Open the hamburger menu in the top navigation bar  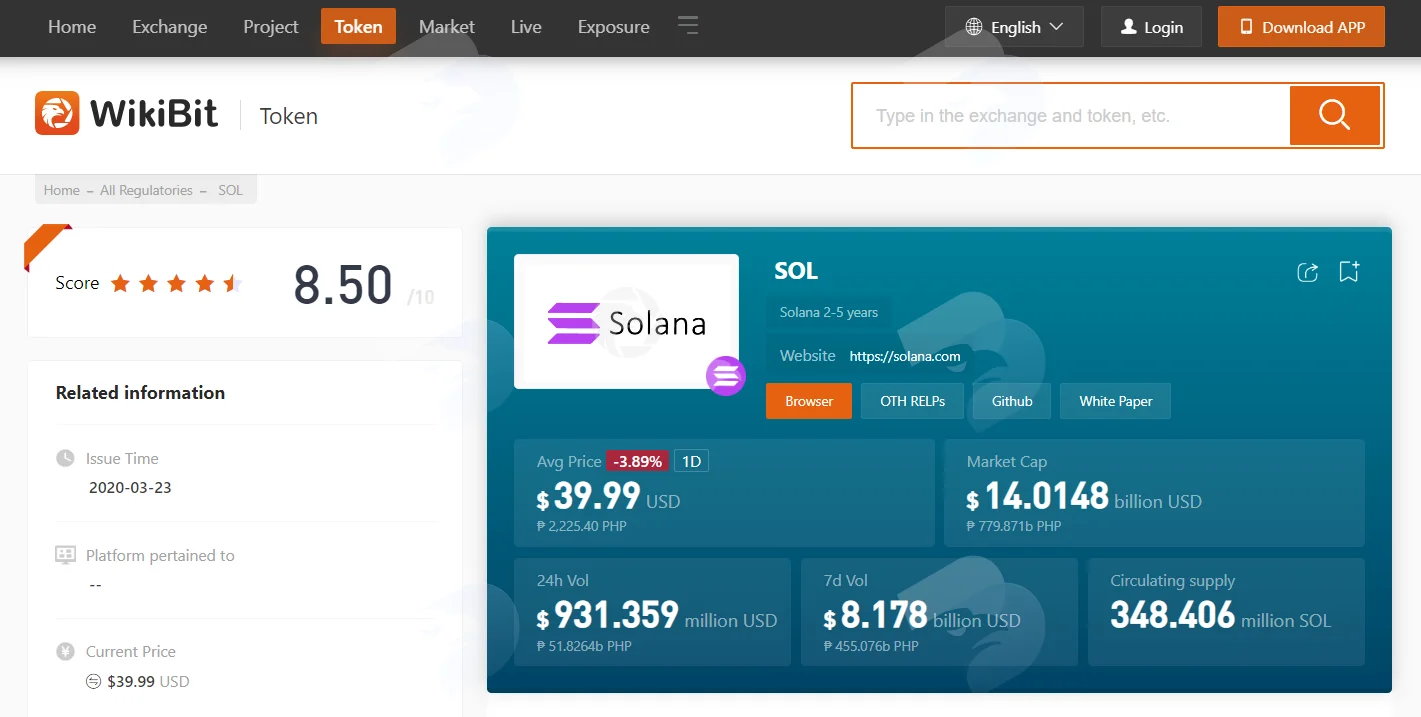[688, 26]
